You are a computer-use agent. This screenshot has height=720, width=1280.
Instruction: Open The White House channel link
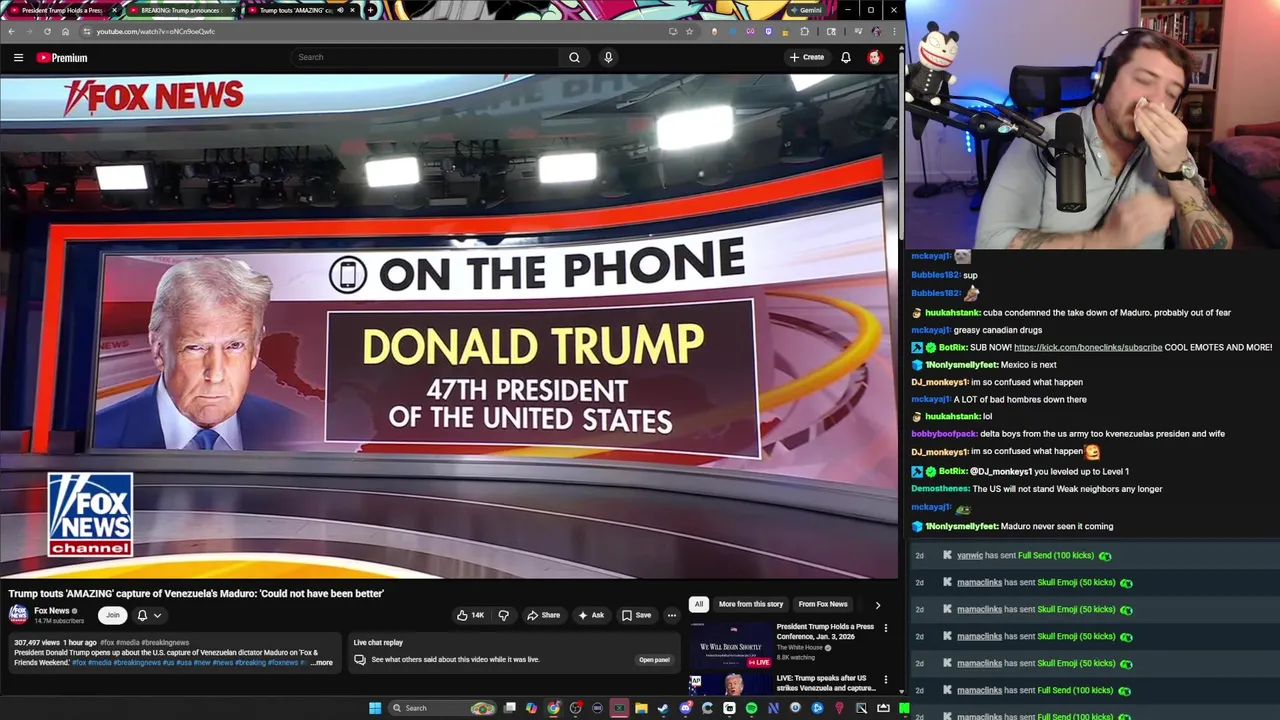[x=801, y=648]
